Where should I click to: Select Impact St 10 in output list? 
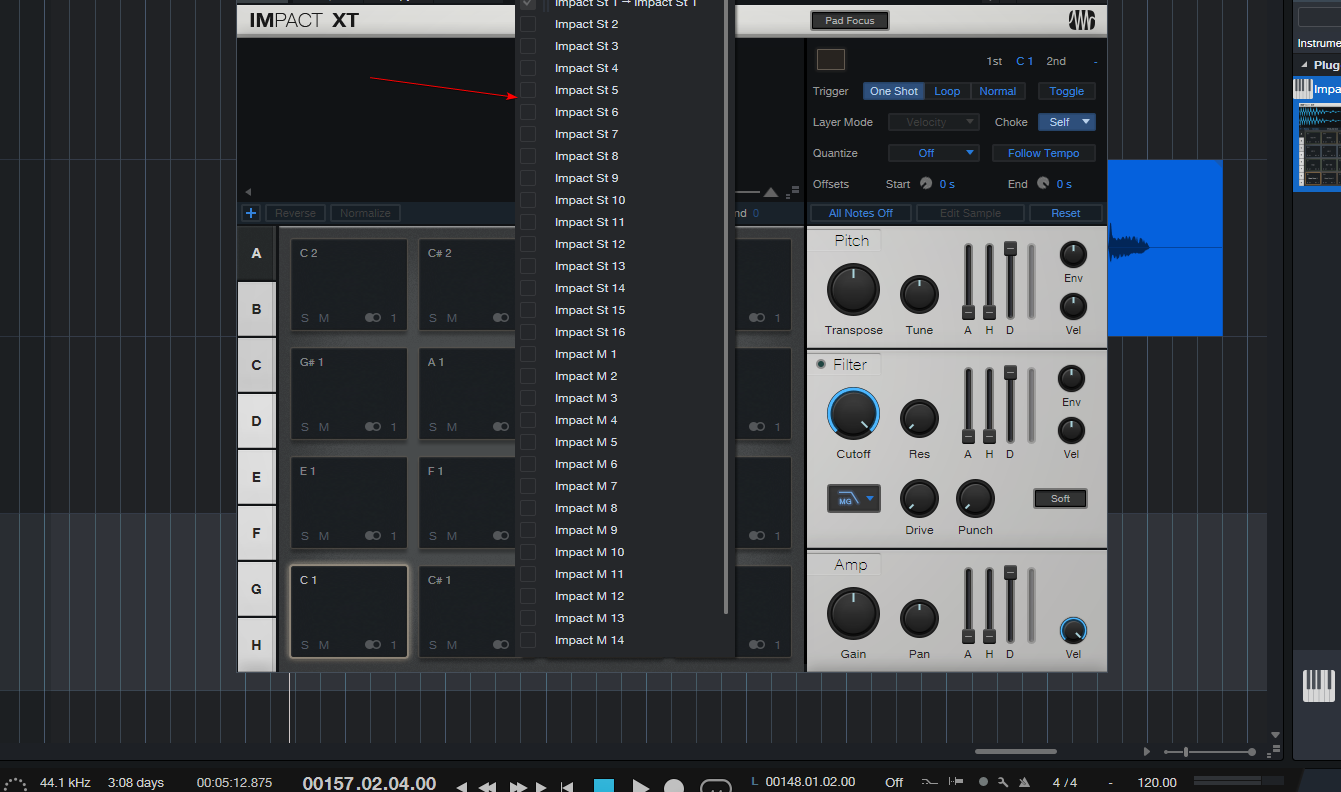[x=590, y=200]
